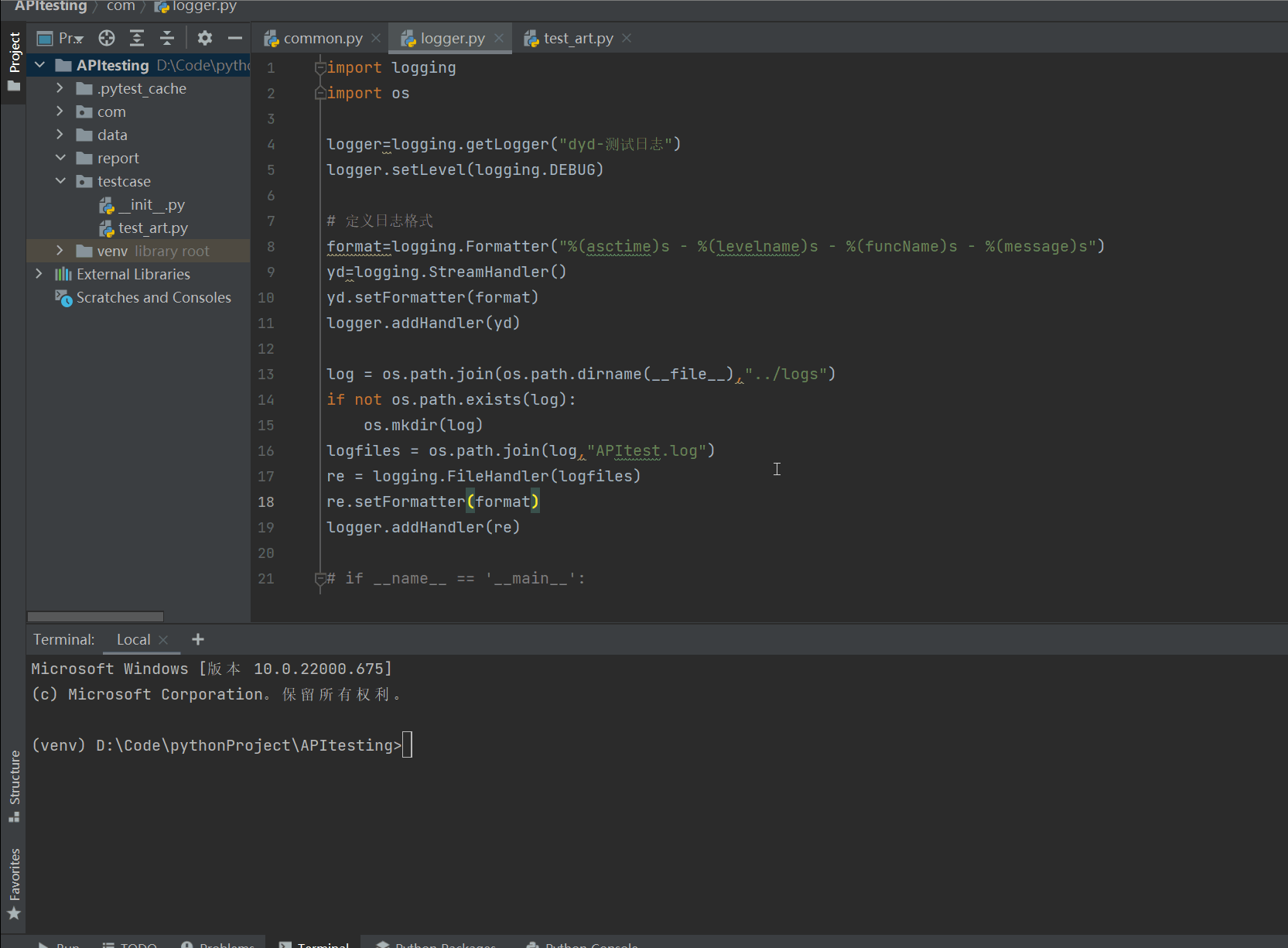Image resolution: width=1288 pixels, height=948 pixels.
Task: Click the Expand All icon in Project toolbar
Action: point(137,38)
